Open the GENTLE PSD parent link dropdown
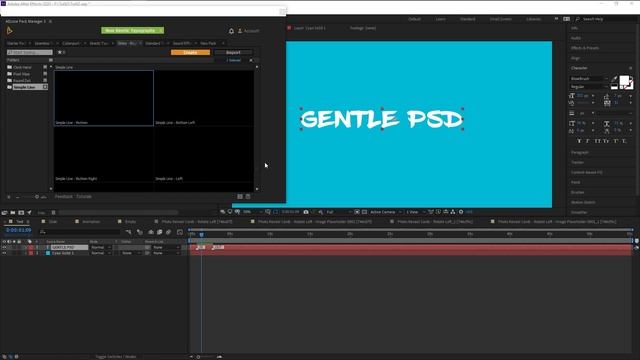 tap(166, 247)
